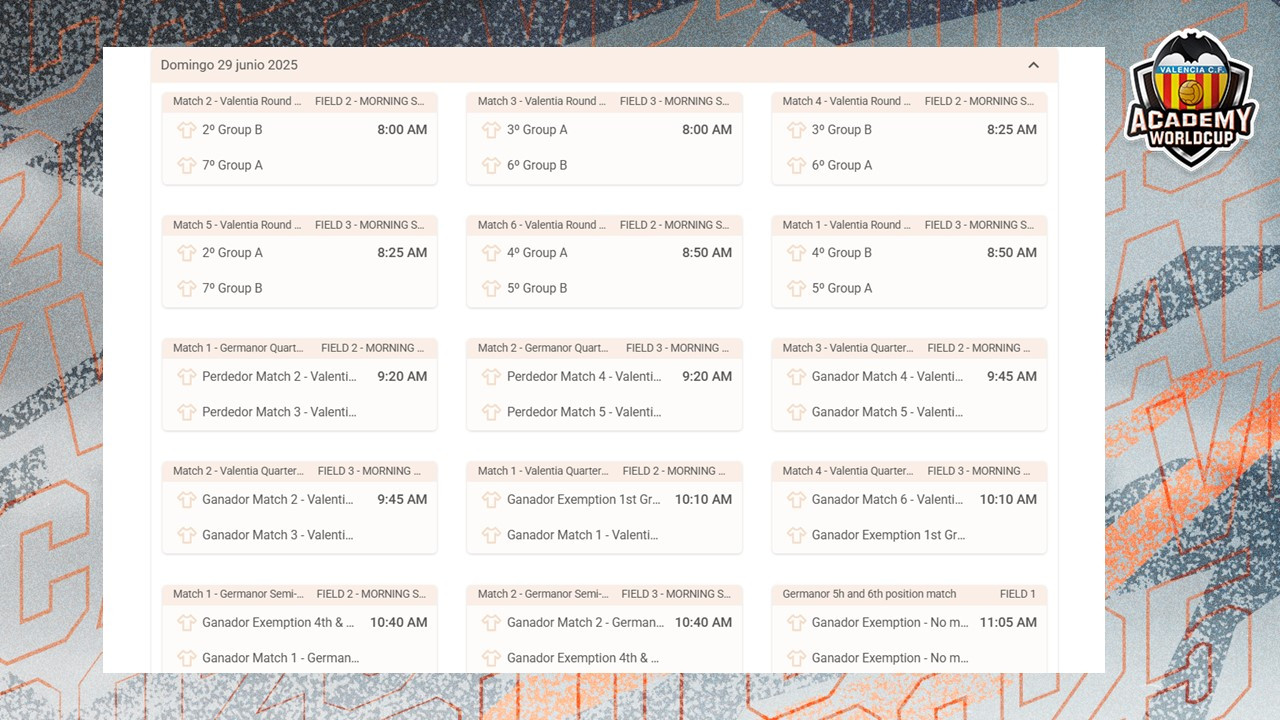Screen dimensions: 1280x720
Task: Select the 6º Group A team name
Action: coord(842,165)
